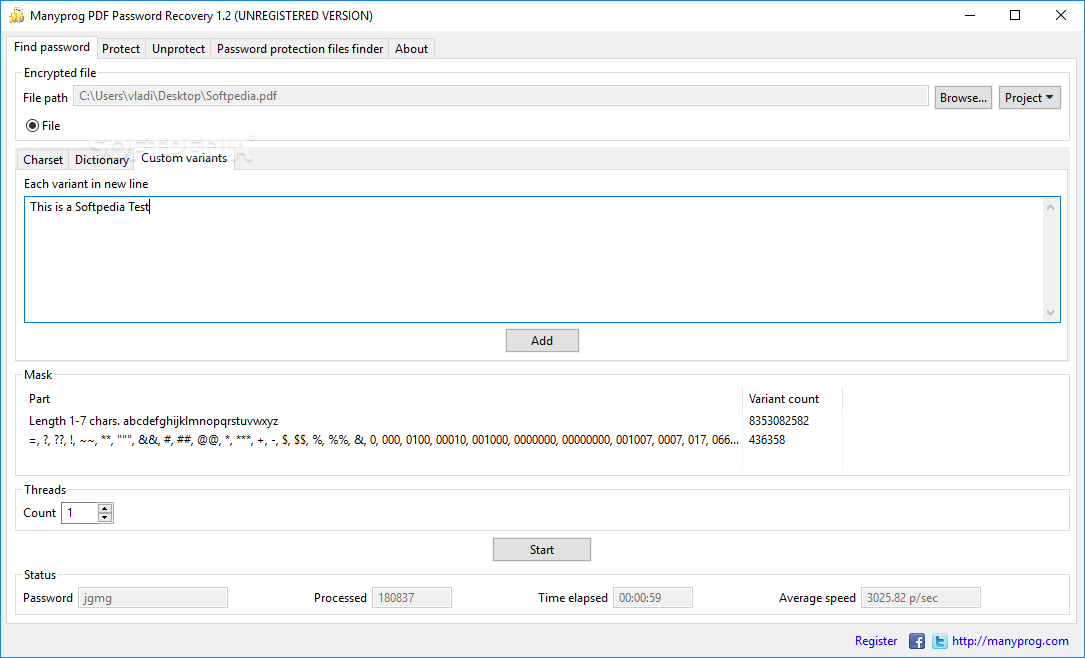This screenshot has width=1085, height=658.
Task: Open the http://manyprog.com link
Action: tap(1010, 641)
